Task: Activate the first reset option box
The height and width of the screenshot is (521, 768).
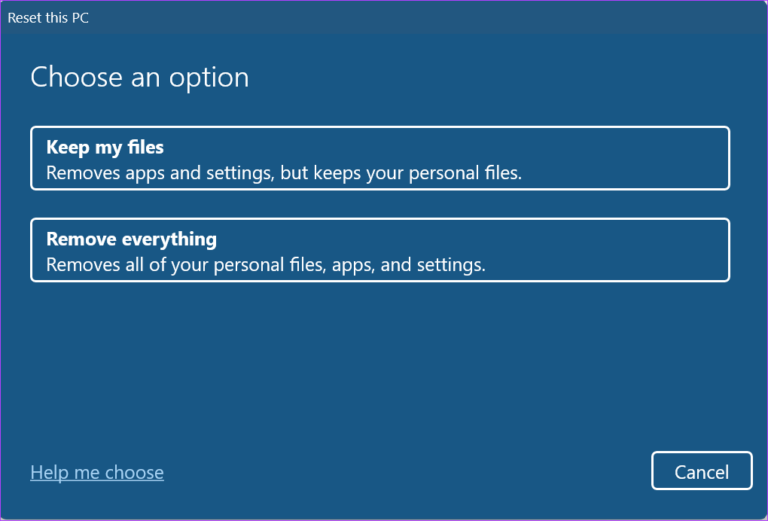Action: pyautogui.click(x=380, y=158)
